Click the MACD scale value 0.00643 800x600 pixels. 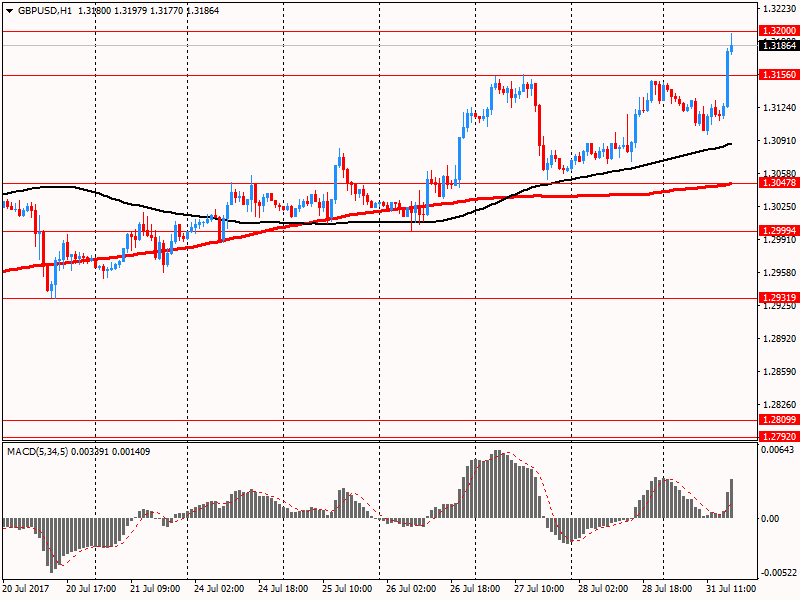[778, 450]
